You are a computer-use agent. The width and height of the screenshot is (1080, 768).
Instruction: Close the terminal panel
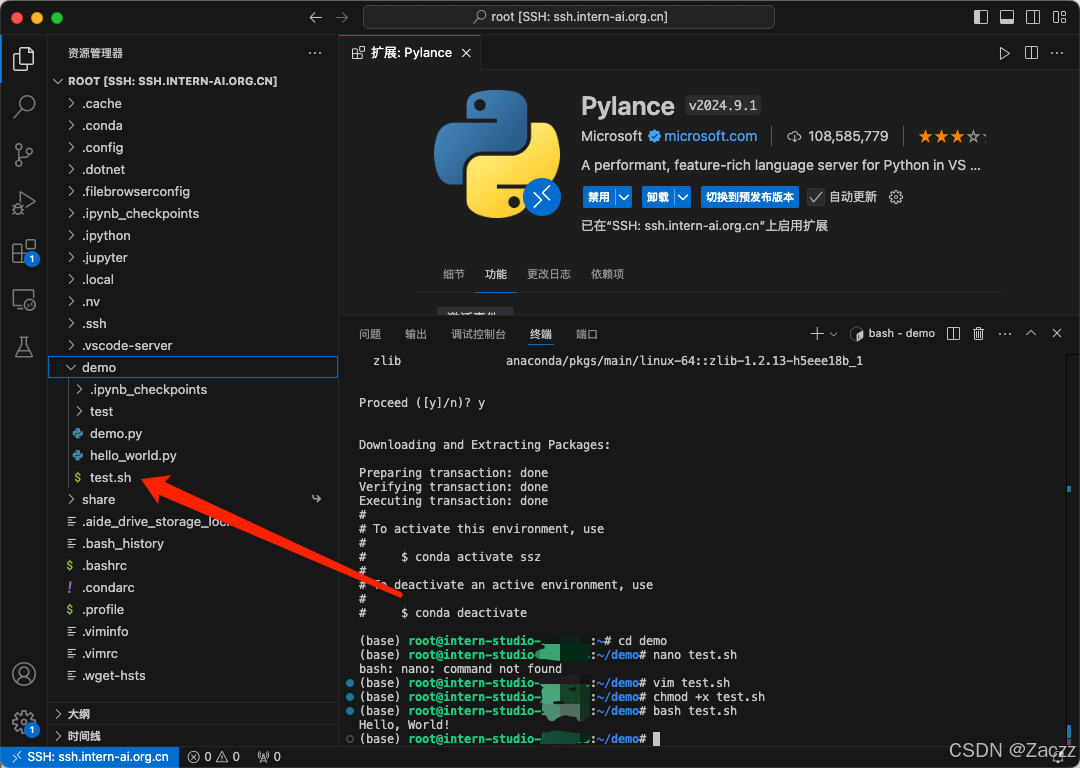[x=1057, y=333]
